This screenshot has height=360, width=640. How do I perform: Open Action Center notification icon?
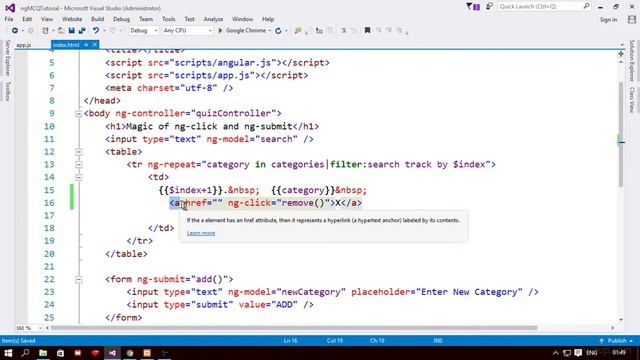(578, 353)
